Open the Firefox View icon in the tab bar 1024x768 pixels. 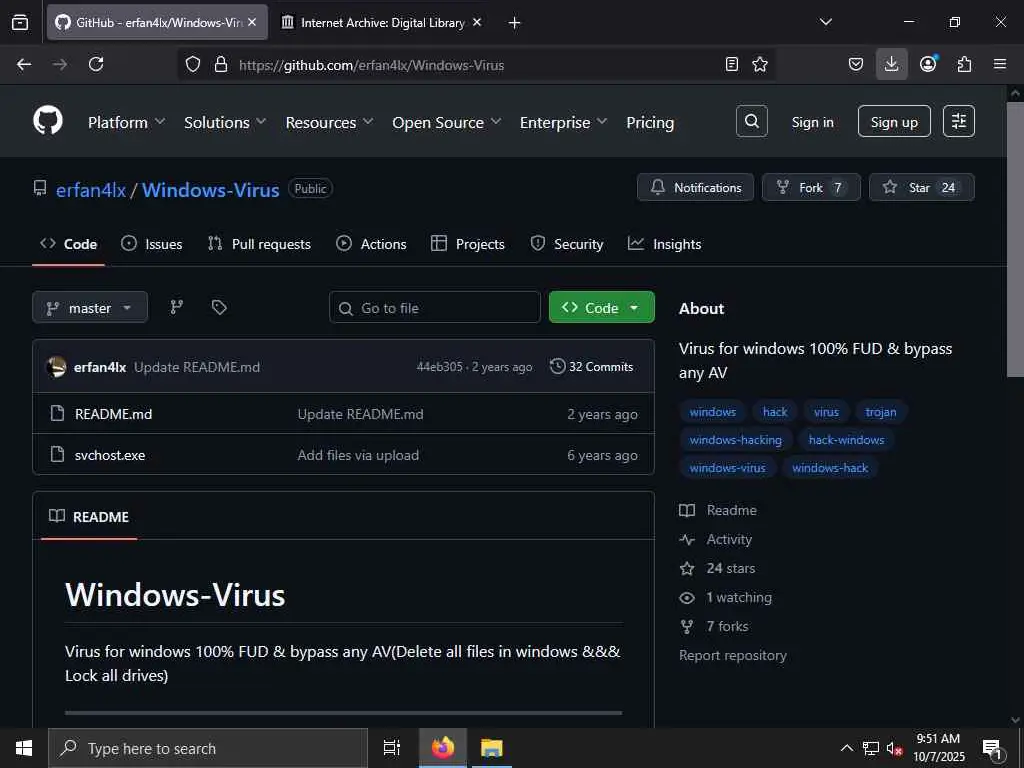click(x=20, y=23)
